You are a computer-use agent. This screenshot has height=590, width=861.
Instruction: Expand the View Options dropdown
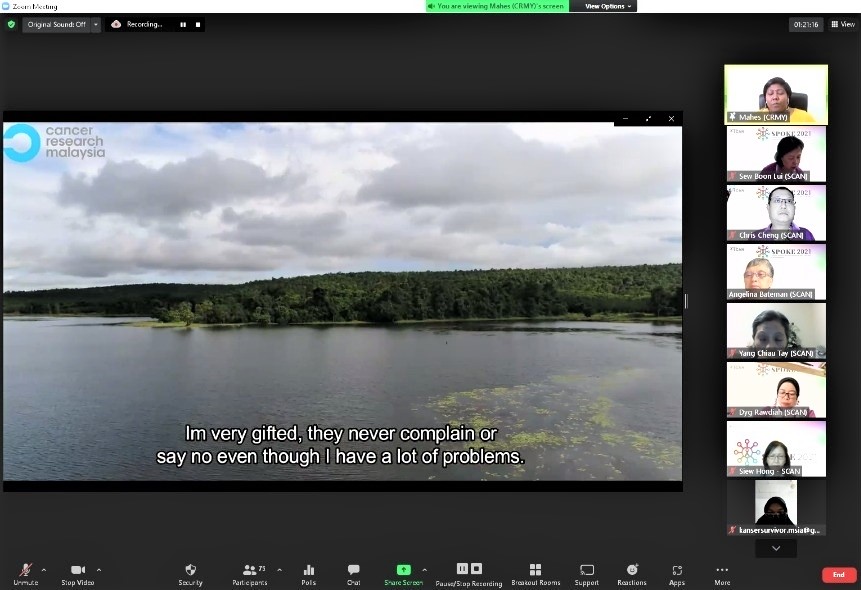[607, 6]
